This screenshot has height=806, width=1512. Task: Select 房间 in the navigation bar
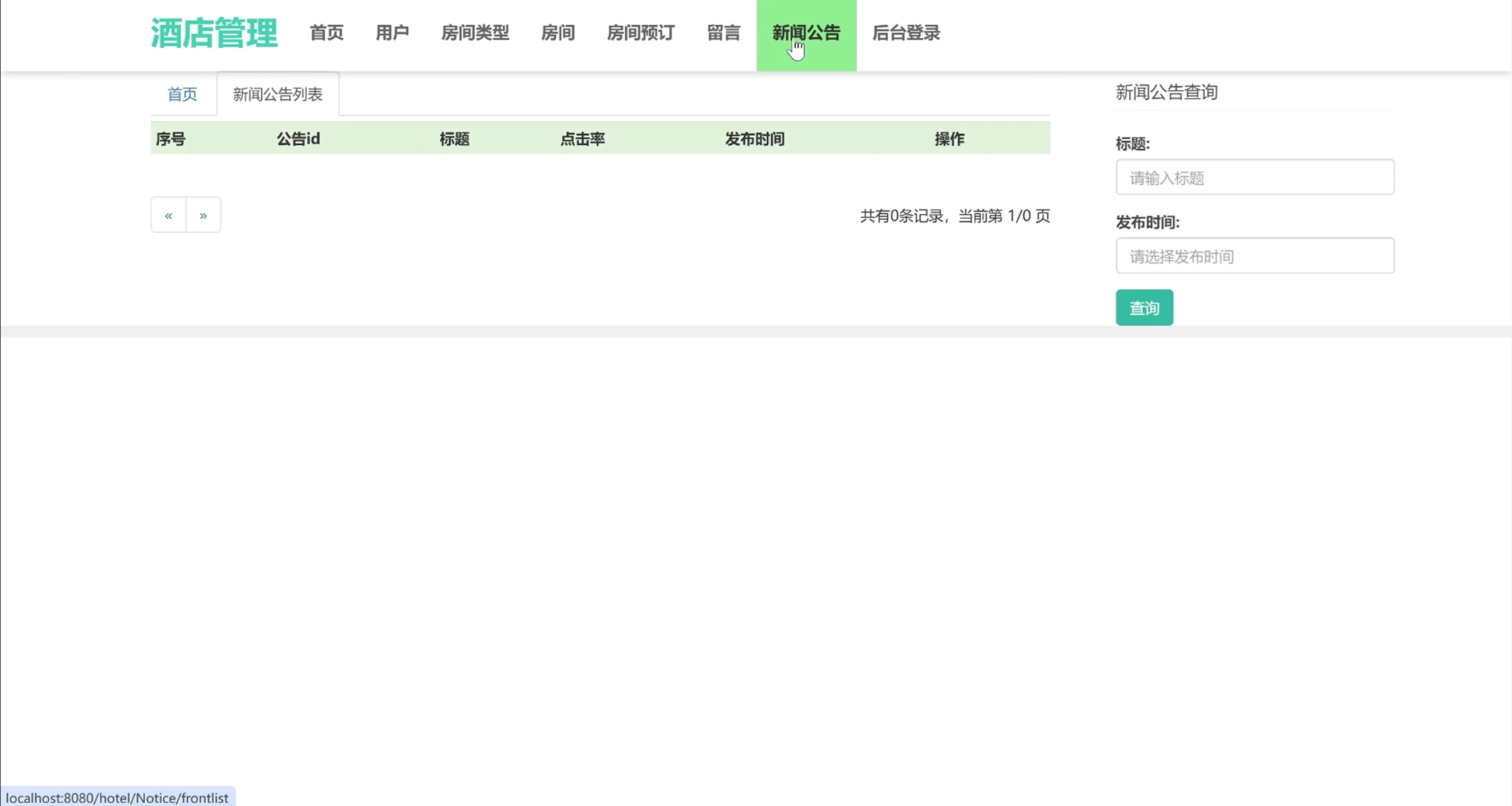tap(557, 33)
